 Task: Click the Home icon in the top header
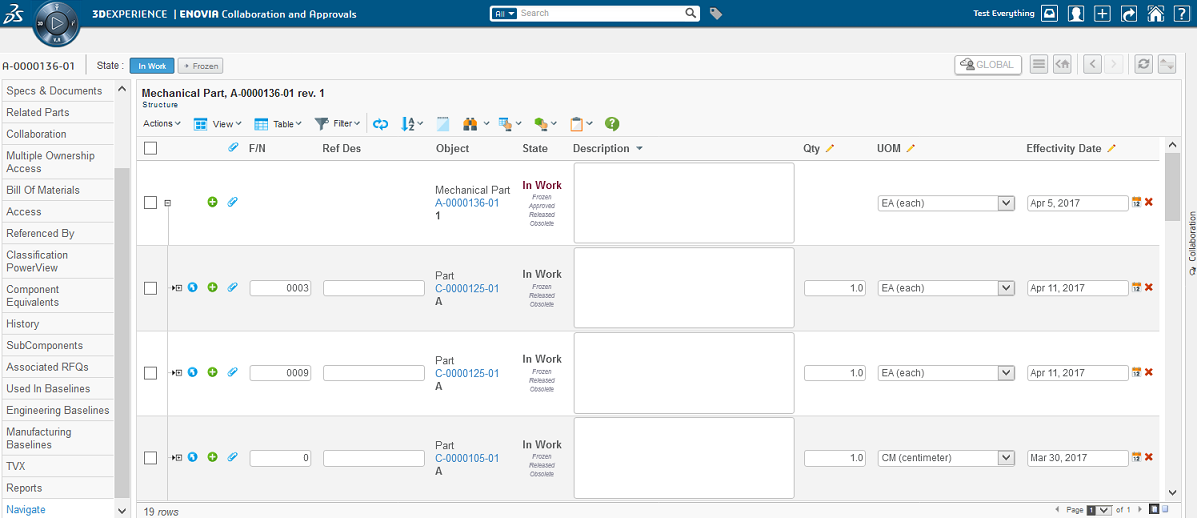(x=1155, y=14)
